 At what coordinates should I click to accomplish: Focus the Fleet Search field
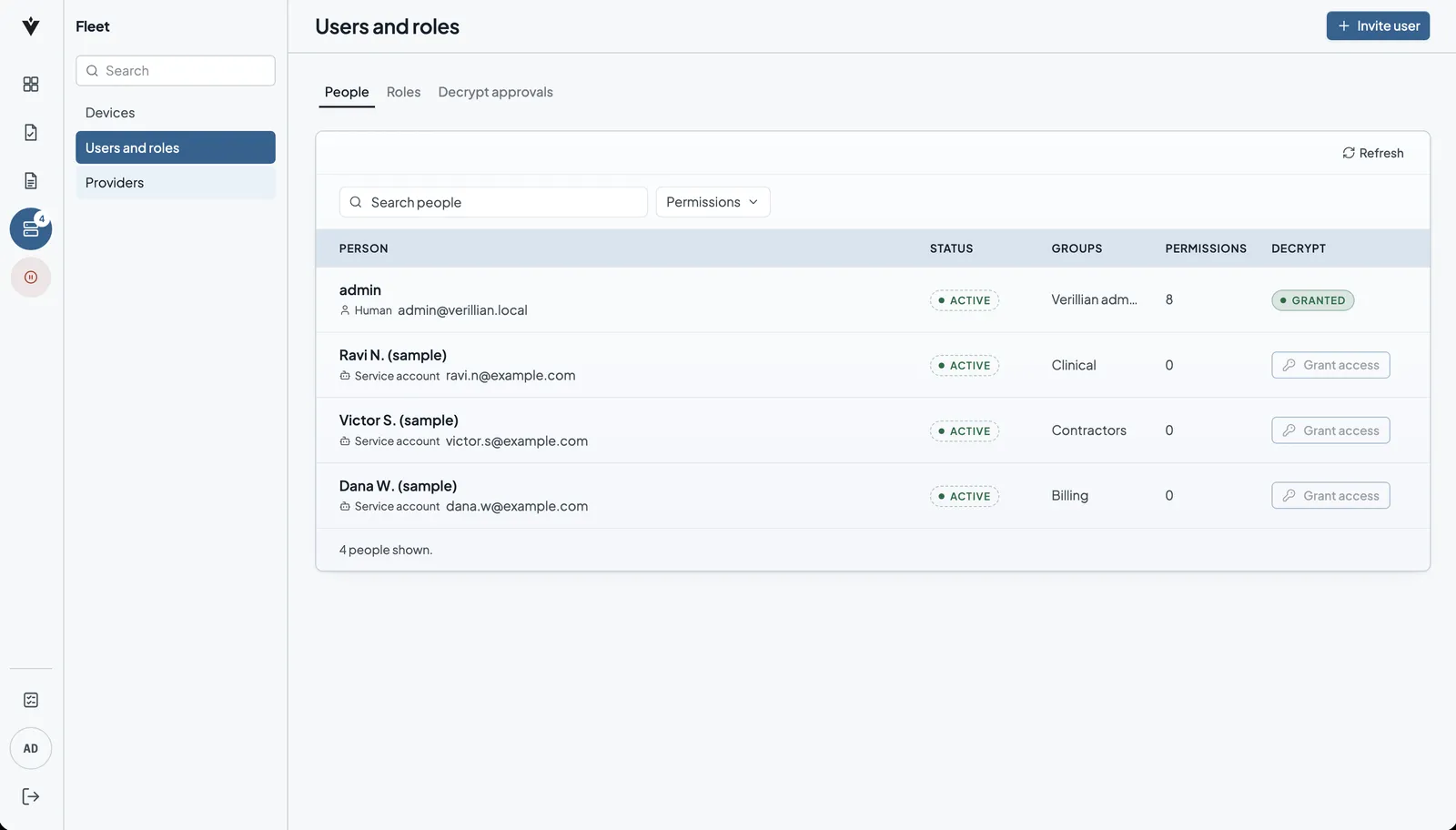176,71
